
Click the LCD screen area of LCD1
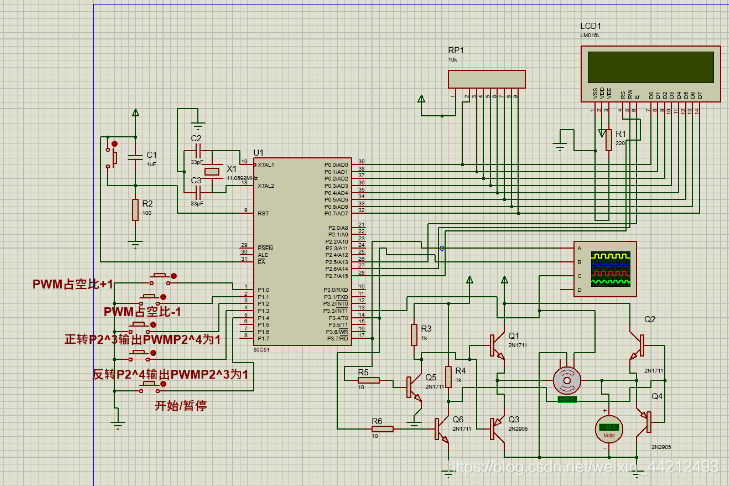coord(650,67)
